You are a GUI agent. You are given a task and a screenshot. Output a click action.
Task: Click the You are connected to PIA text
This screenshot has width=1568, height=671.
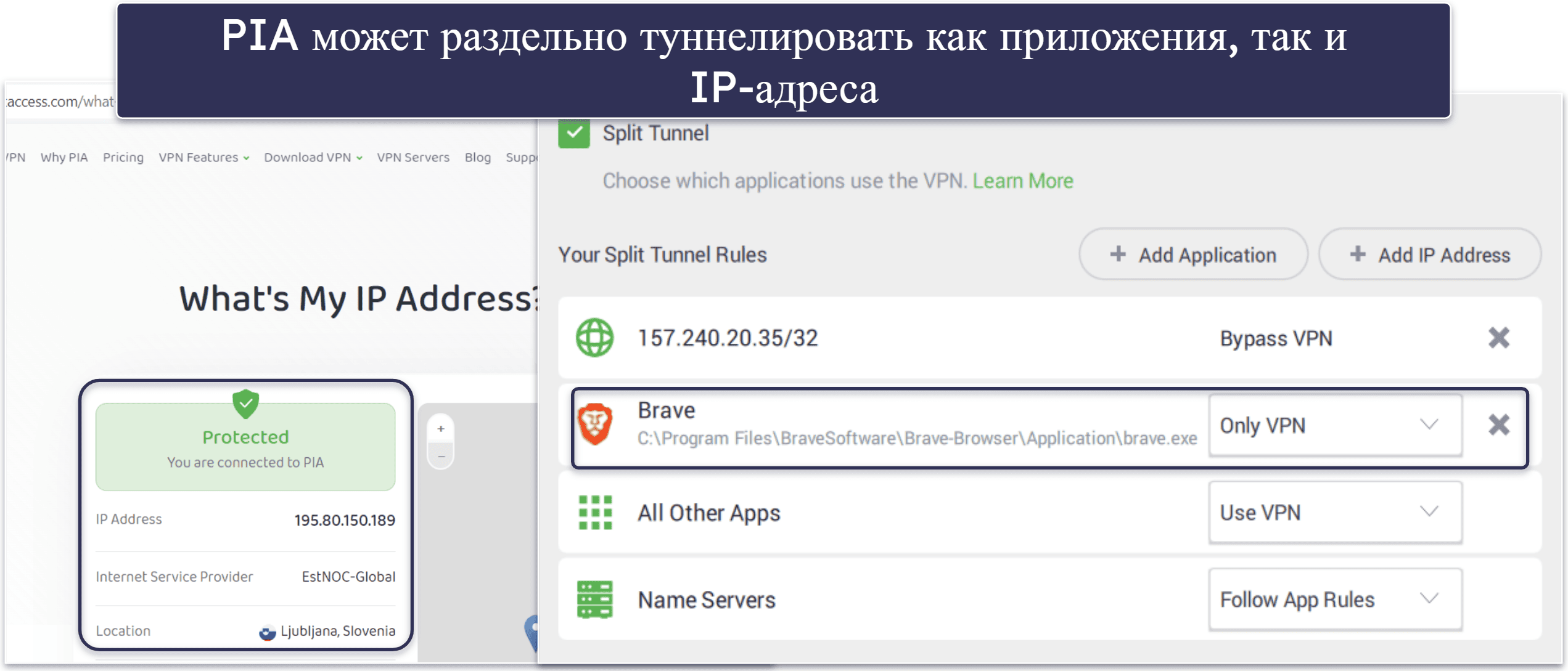coord(245,462)
